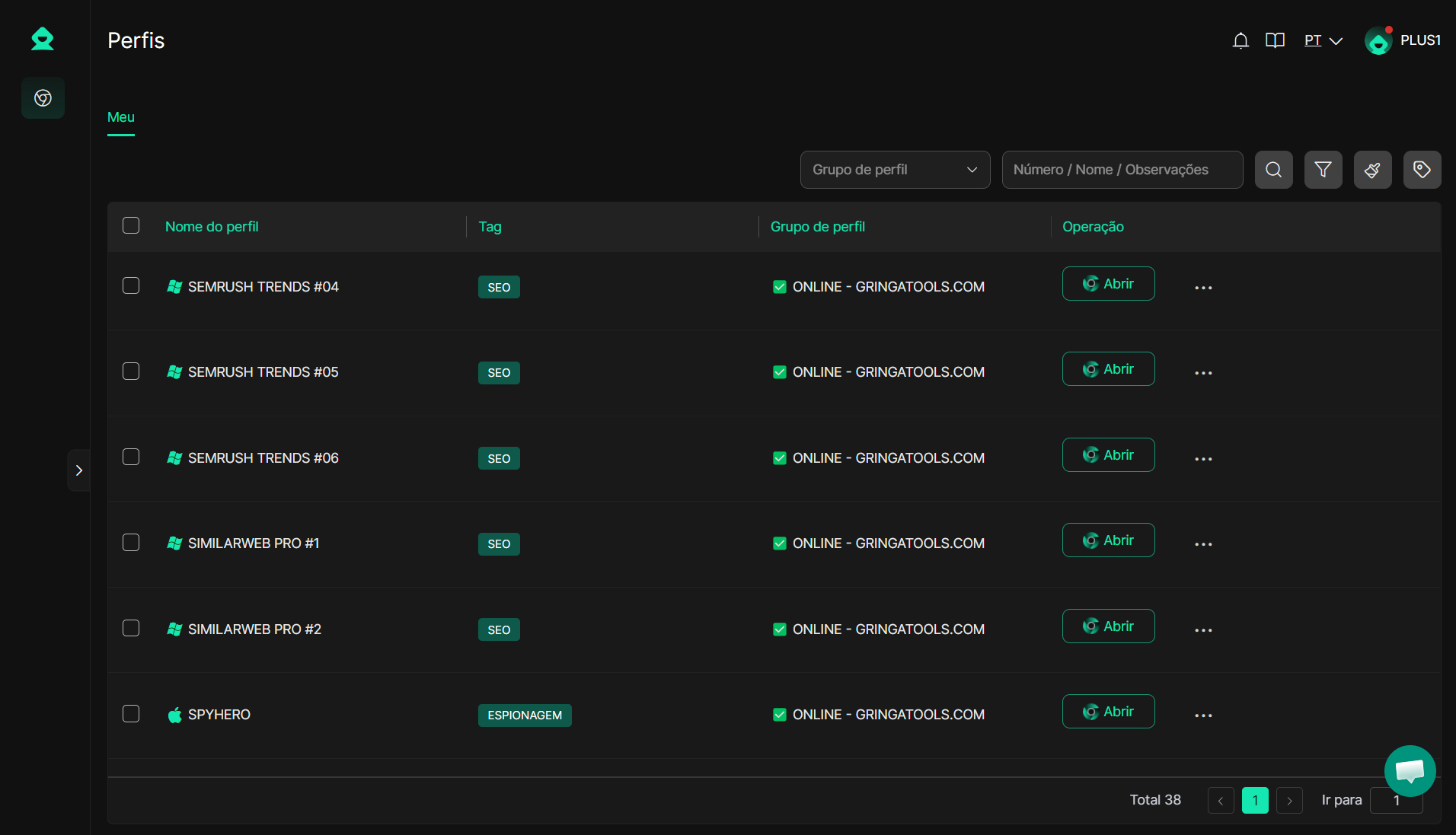Open more options for SPYHERO
The height and width of the screenshot is (835, 1456).
click(1203, 715)
